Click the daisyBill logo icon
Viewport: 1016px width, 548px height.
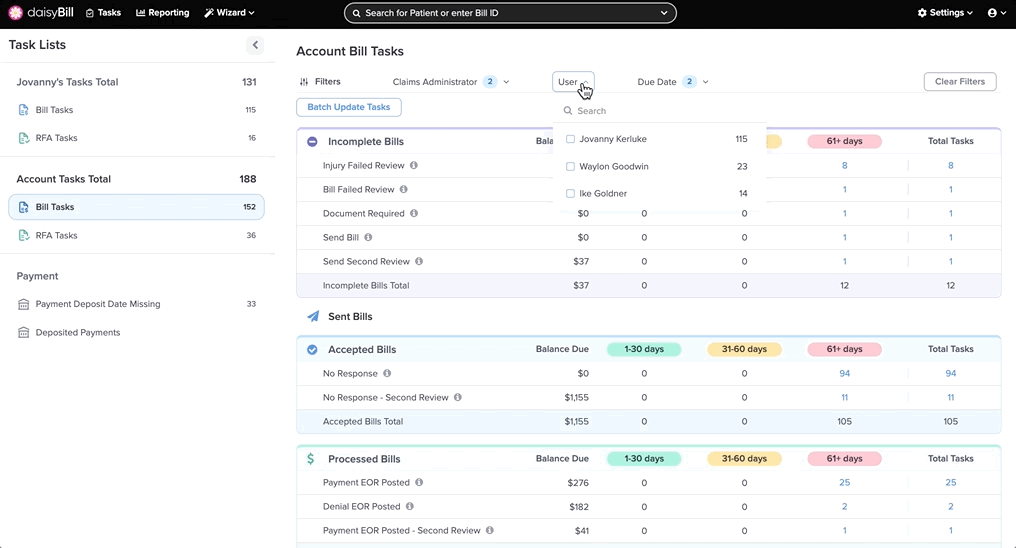pos(15,13)
